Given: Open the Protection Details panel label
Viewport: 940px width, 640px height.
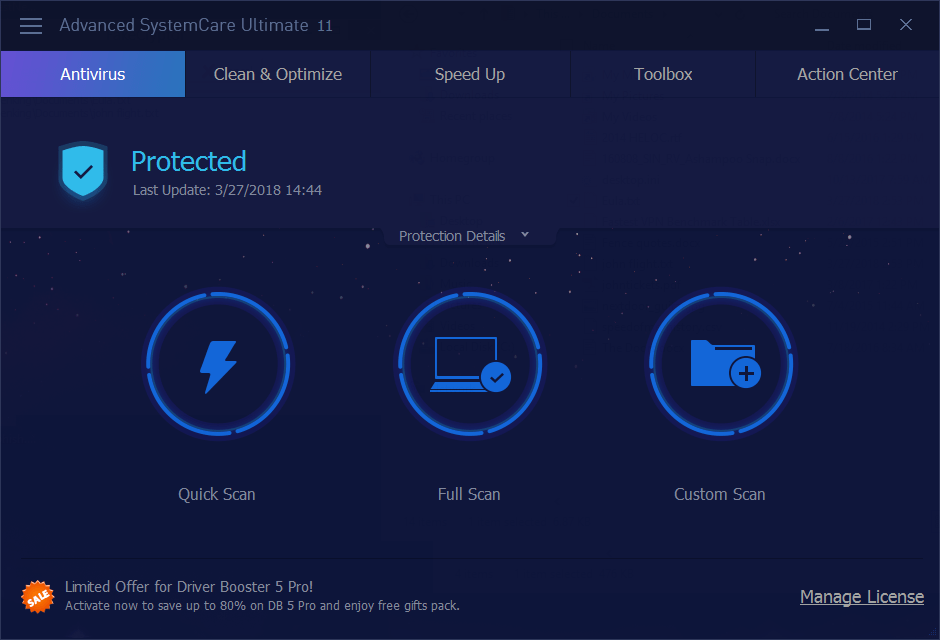Looking at the screenshot, I should [x=452, y=236].
